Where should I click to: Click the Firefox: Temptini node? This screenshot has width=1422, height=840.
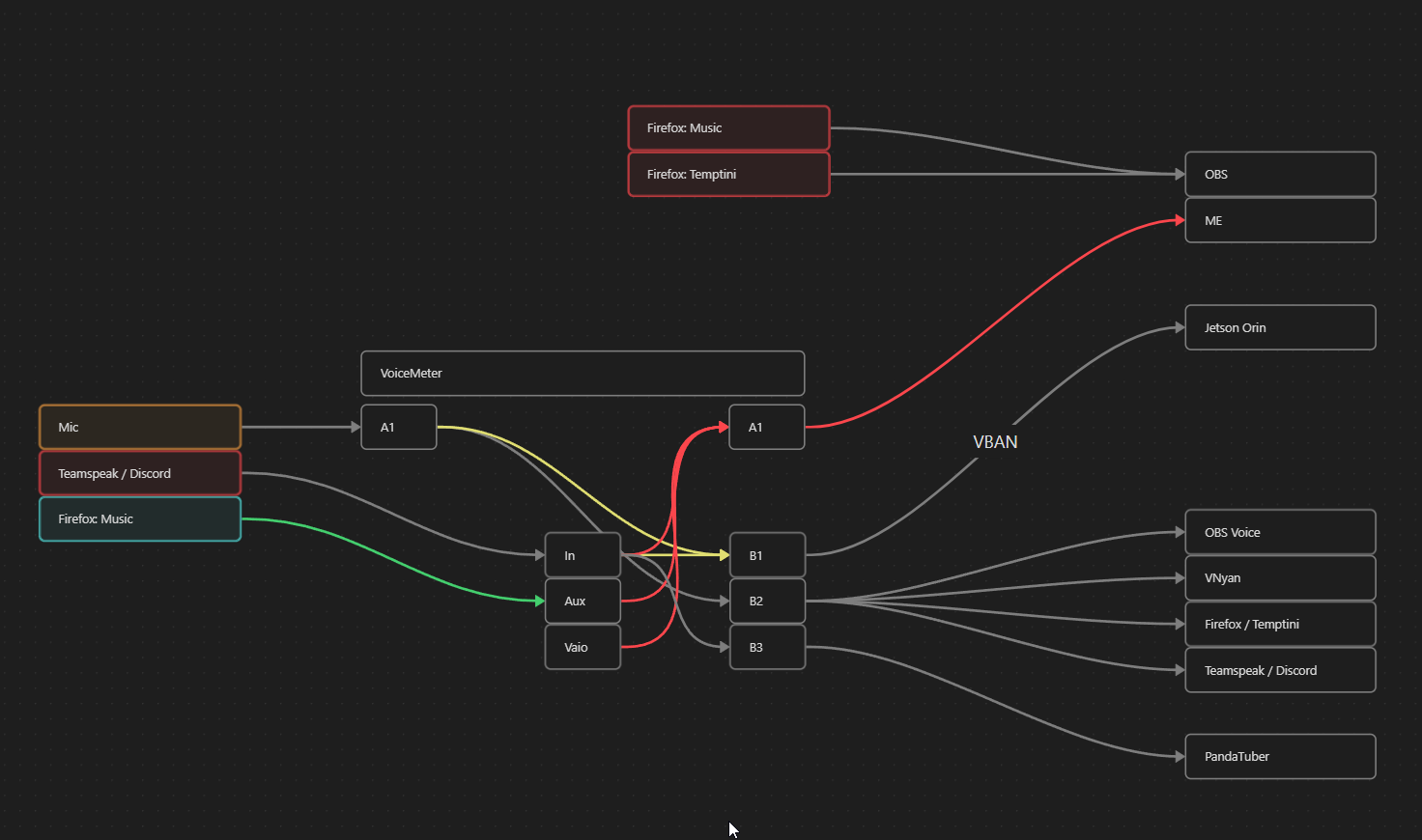728,174
